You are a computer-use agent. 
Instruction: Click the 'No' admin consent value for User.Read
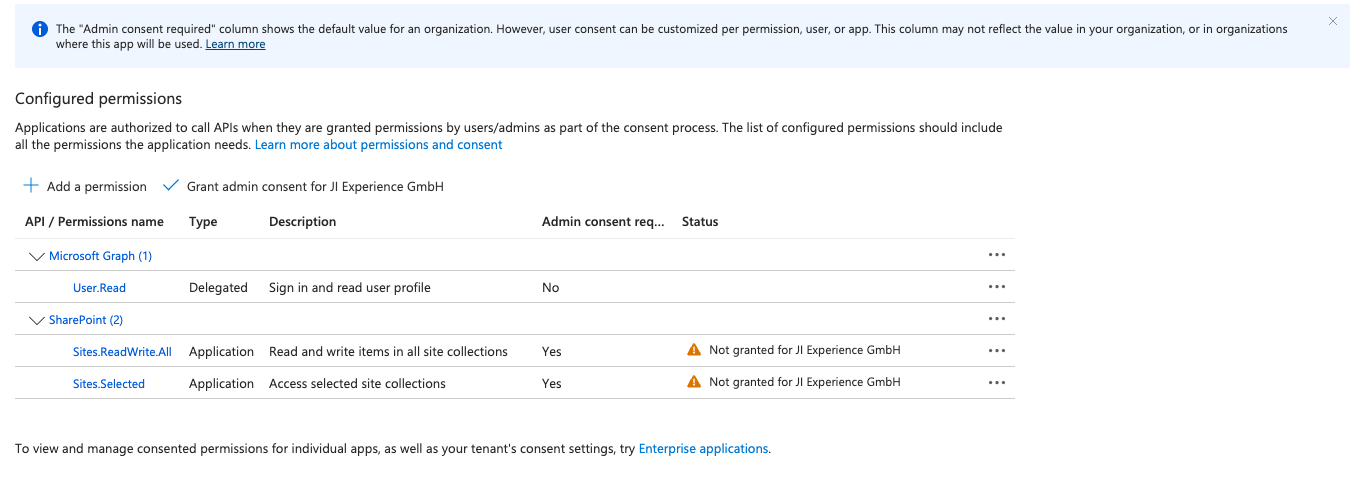550,288
